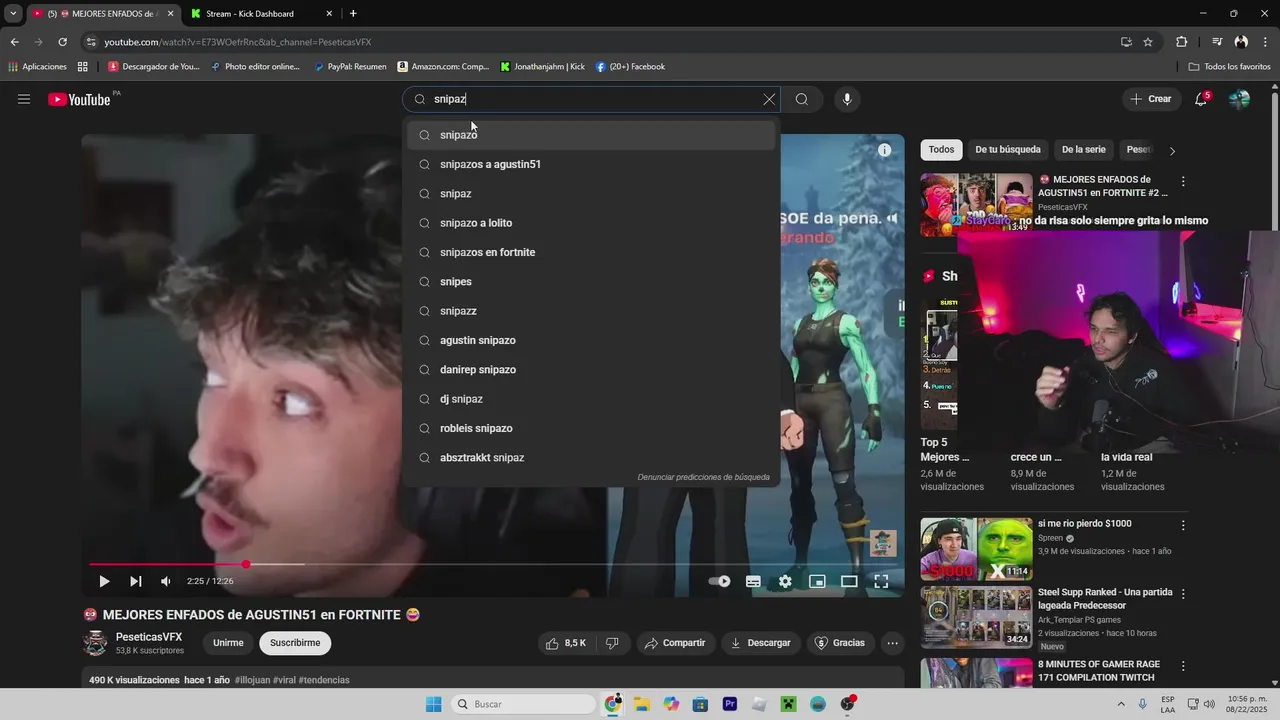Choose the "snipazo a lolito" suggestion
This screenshot has width=1280, height=720.
coord(591,223)
